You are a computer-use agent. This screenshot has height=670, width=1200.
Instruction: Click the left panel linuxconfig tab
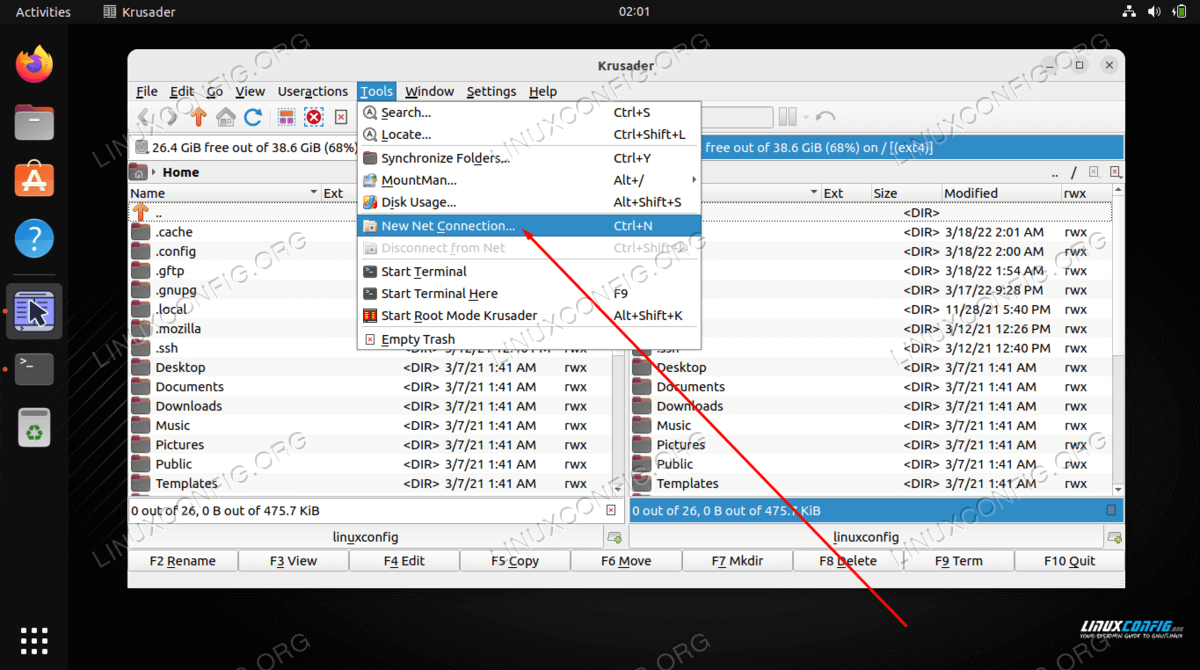click(366, 537)
